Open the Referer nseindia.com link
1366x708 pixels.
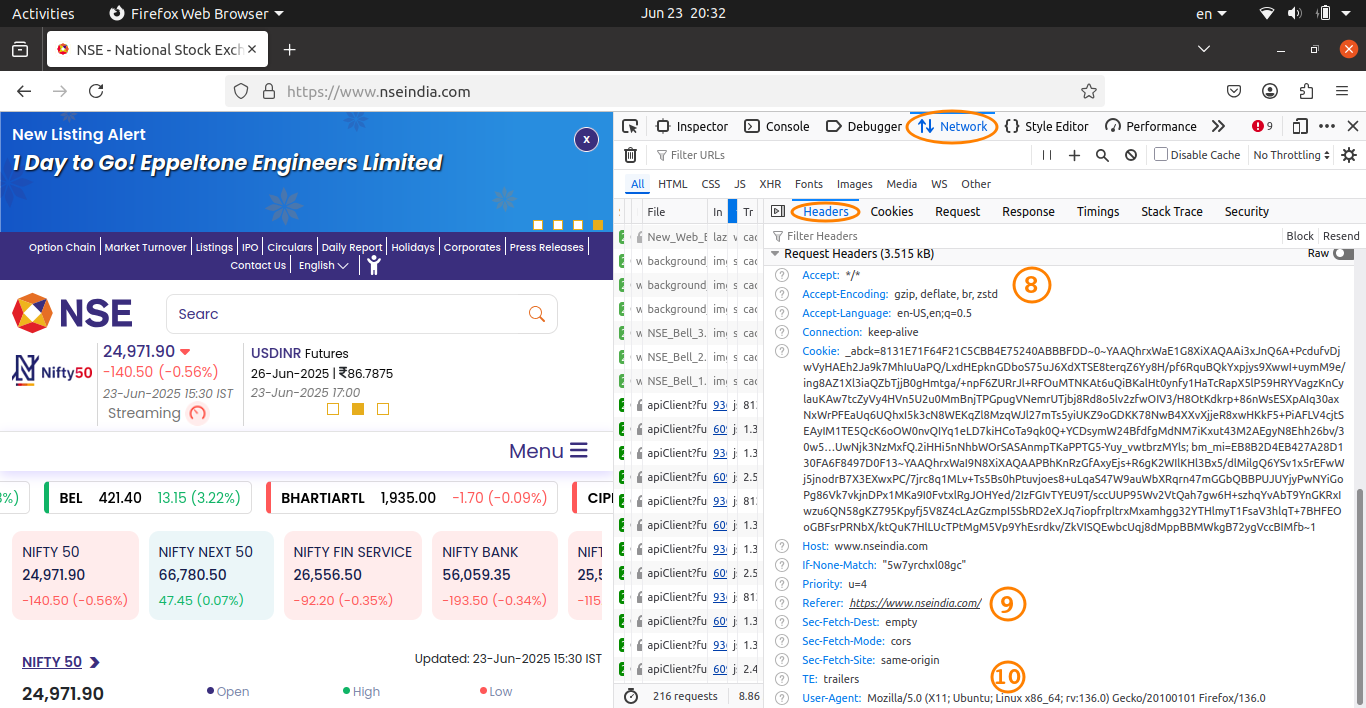pyautogui.click(x=915, y=603)
